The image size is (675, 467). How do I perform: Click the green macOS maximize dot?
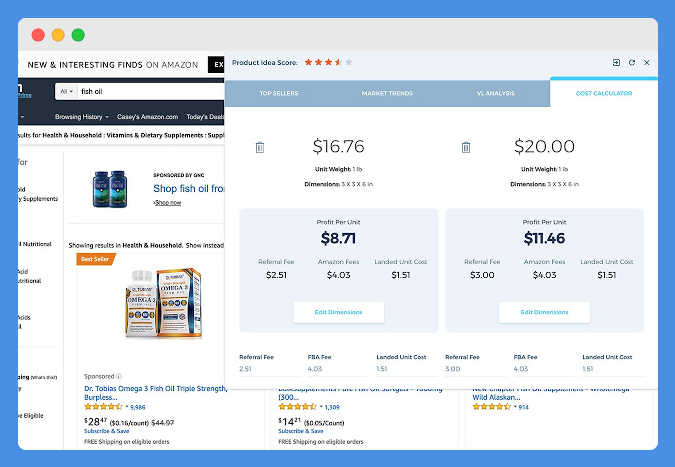click(x=78, y=35)
